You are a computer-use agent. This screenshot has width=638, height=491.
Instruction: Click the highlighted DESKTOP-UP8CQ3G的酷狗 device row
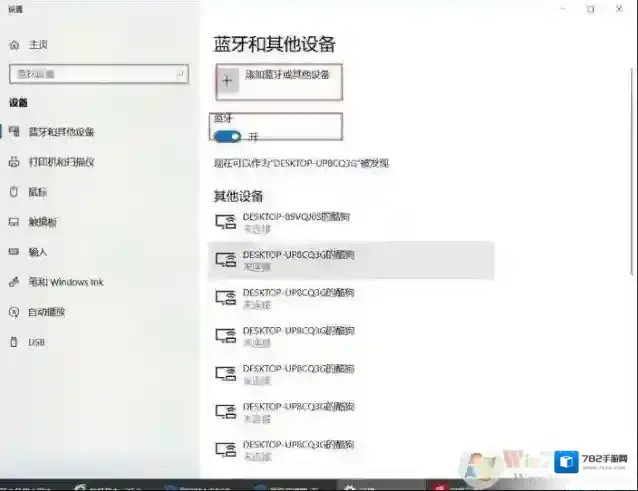tap(351, 260)
